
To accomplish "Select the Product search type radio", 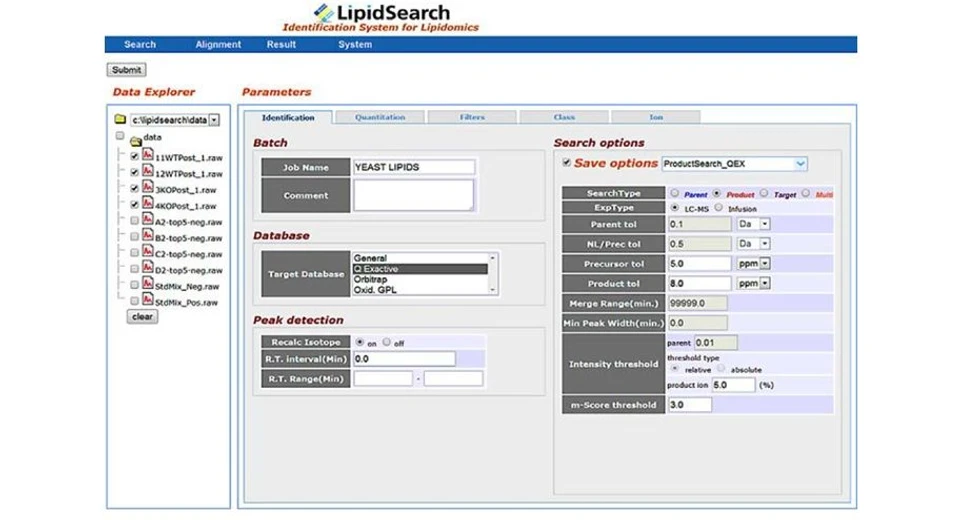I will pyautogui.click(x=716, y=193).
